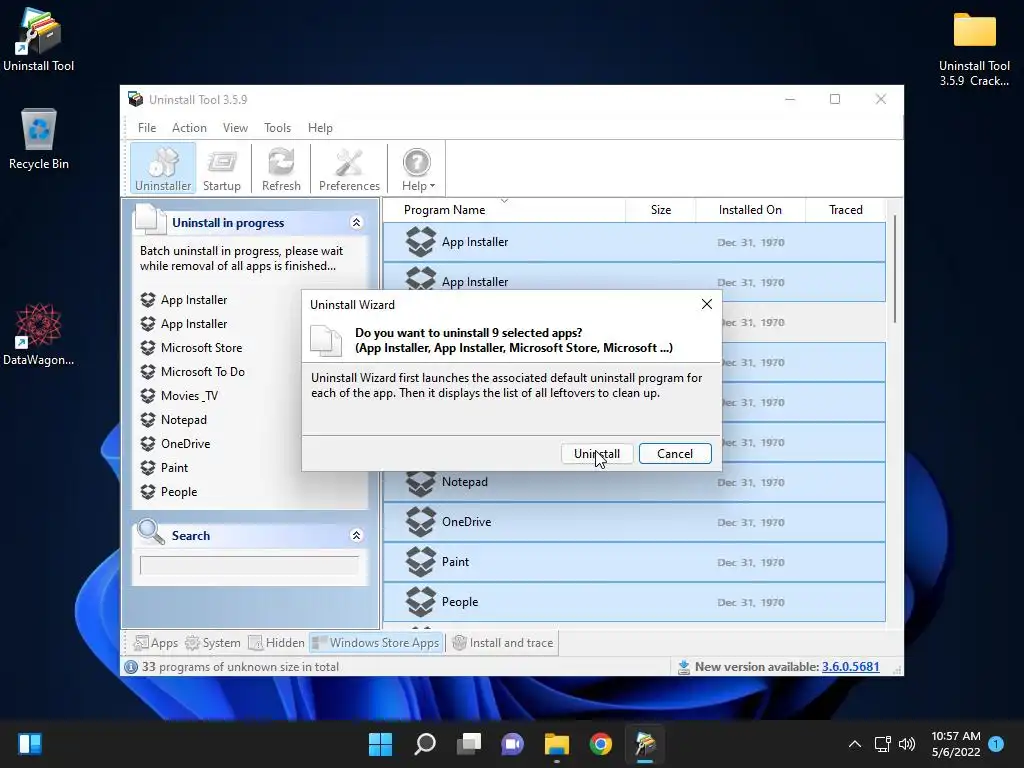
Task: Switch to Windows Store Apps tab
Action: 376,643
